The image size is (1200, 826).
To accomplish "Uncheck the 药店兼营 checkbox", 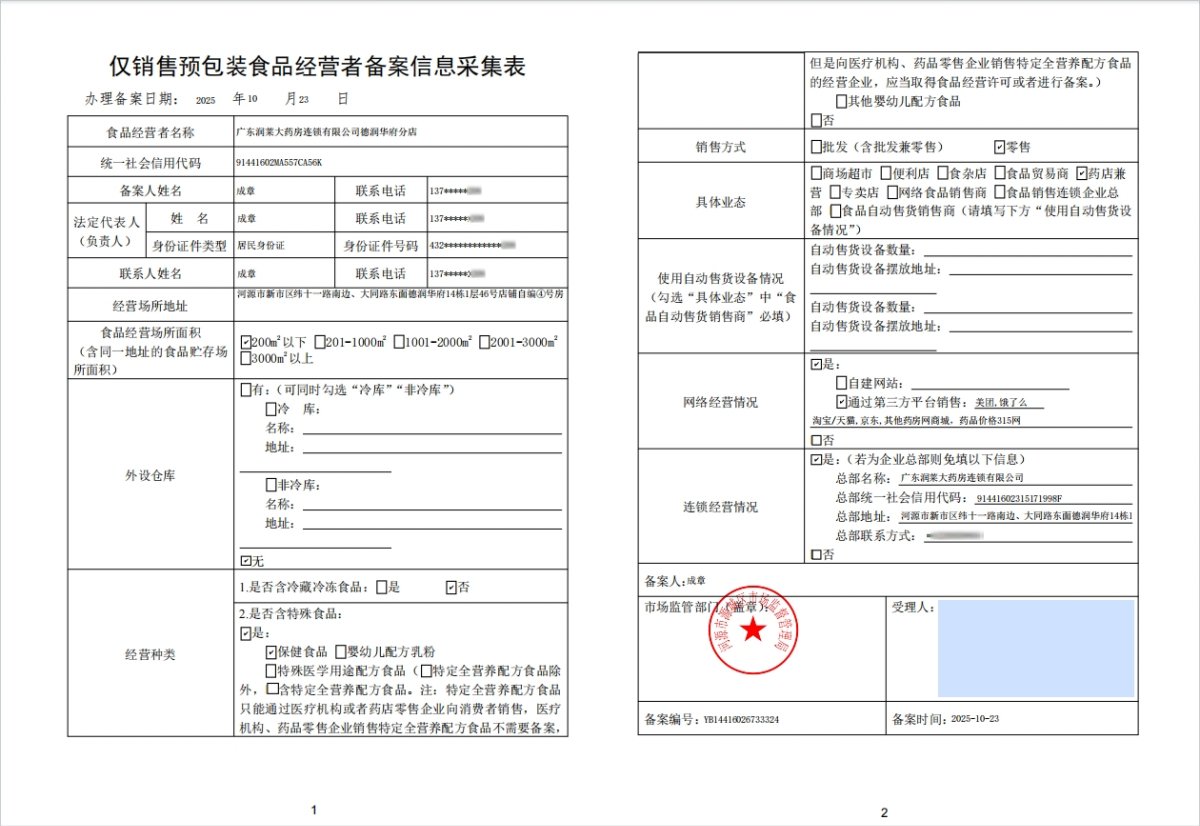I will (1081, 172).
